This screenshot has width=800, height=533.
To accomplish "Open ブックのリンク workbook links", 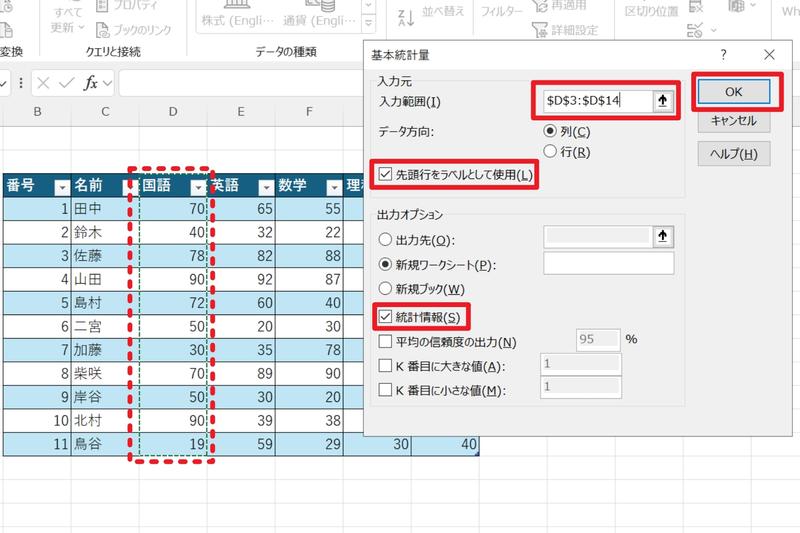I will 134,30.
